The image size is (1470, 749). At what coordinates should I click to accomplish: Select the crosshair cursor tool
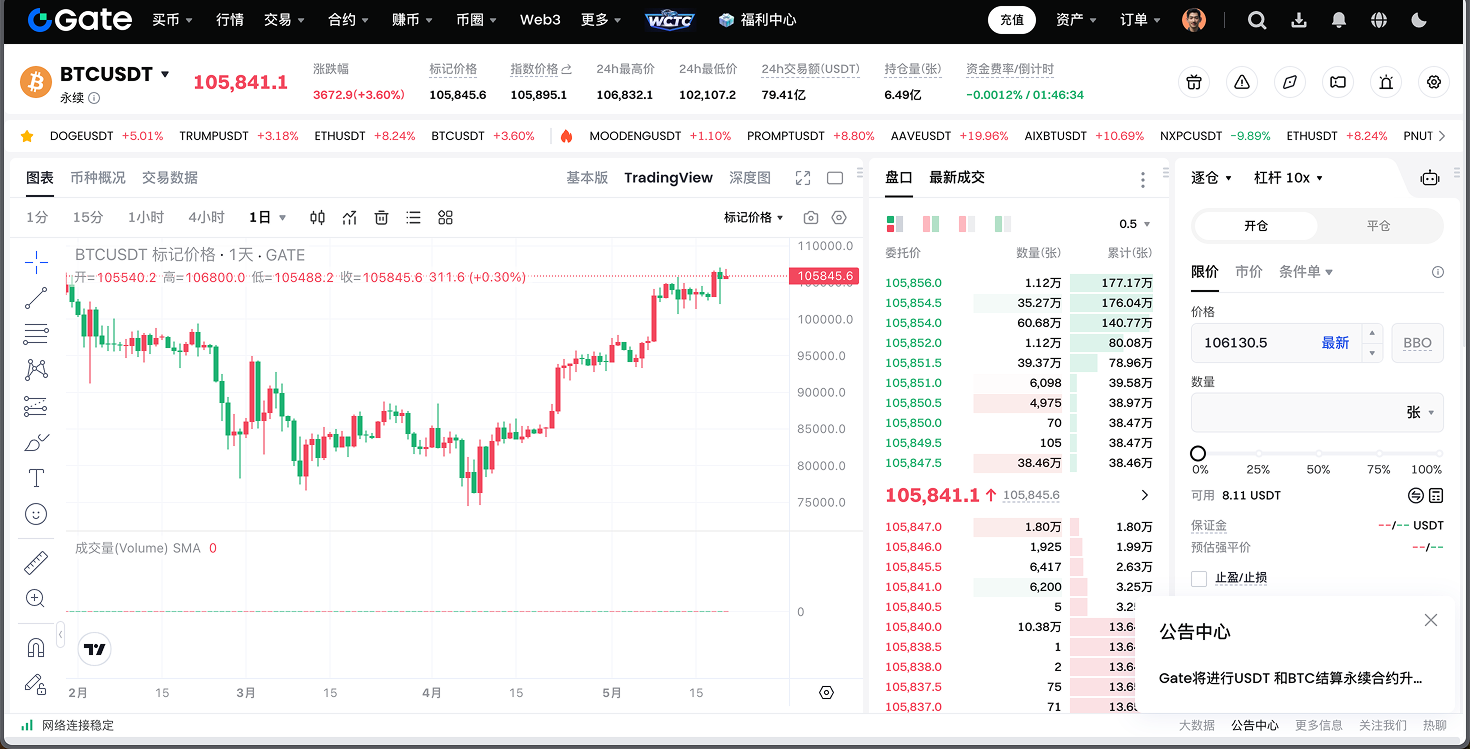coord(36,262)
